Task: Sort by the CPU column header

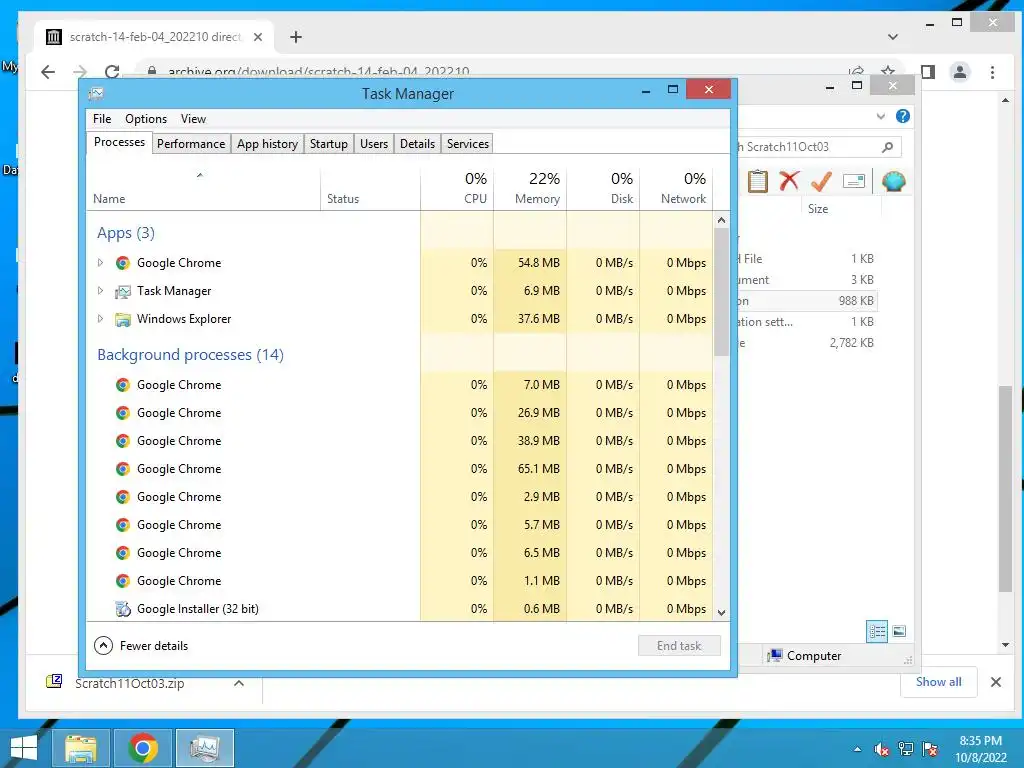Action: tap(456, 188)
